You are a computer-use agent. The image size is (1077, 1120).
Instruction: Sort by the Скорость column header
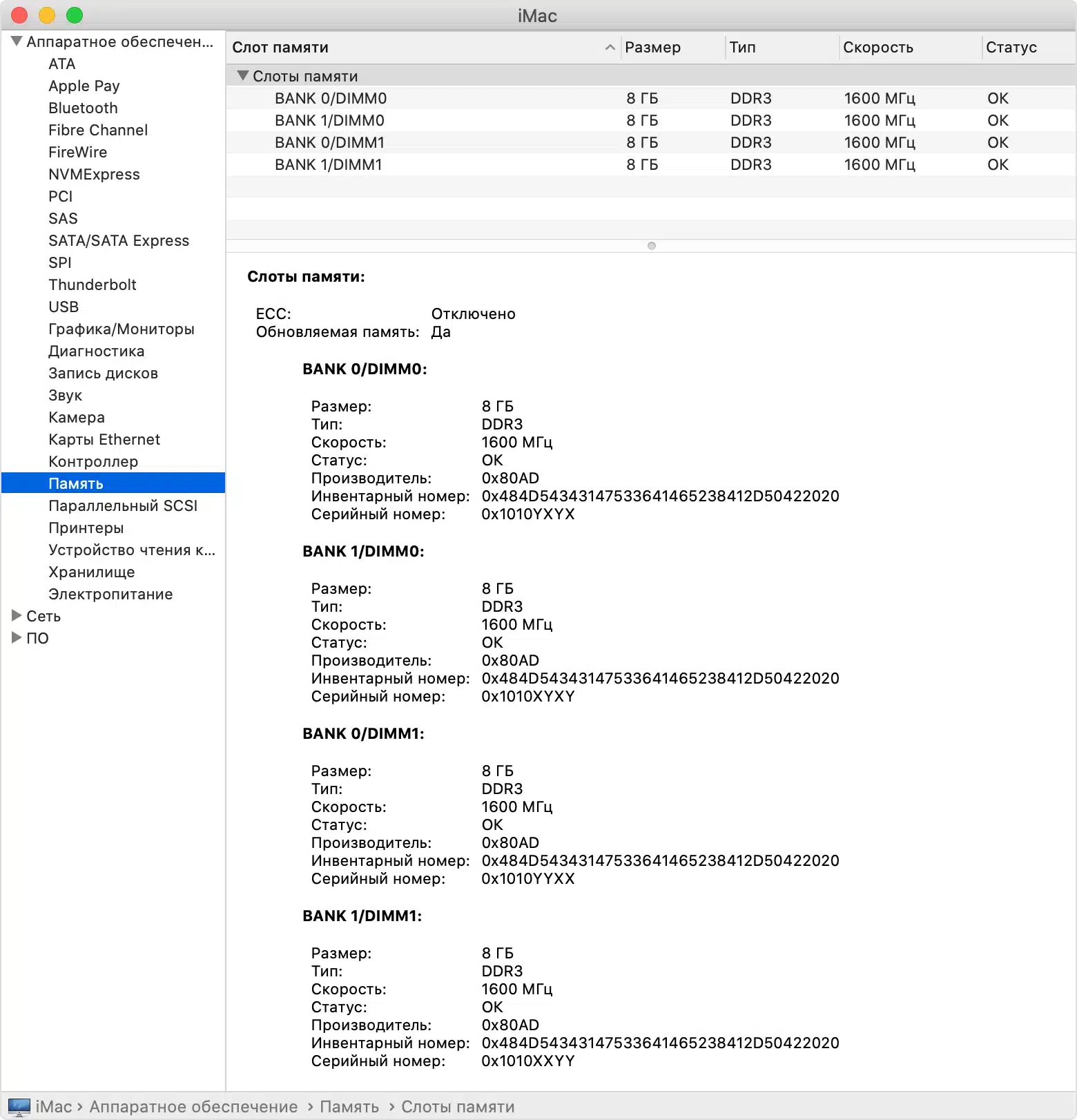[910, 47]
